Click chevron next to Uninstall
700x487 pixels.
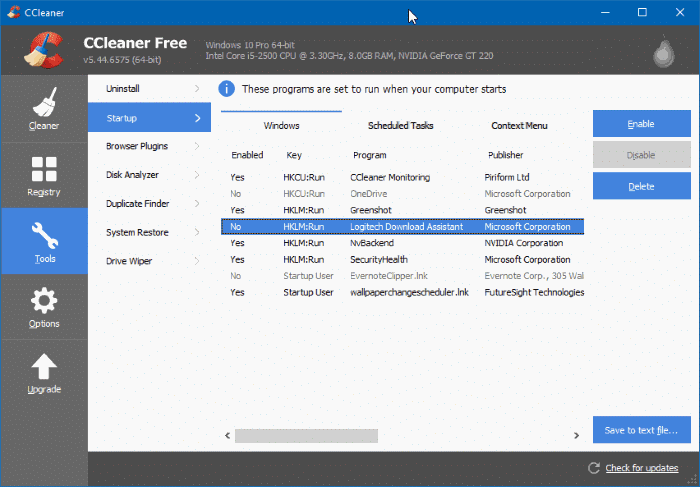197,89
